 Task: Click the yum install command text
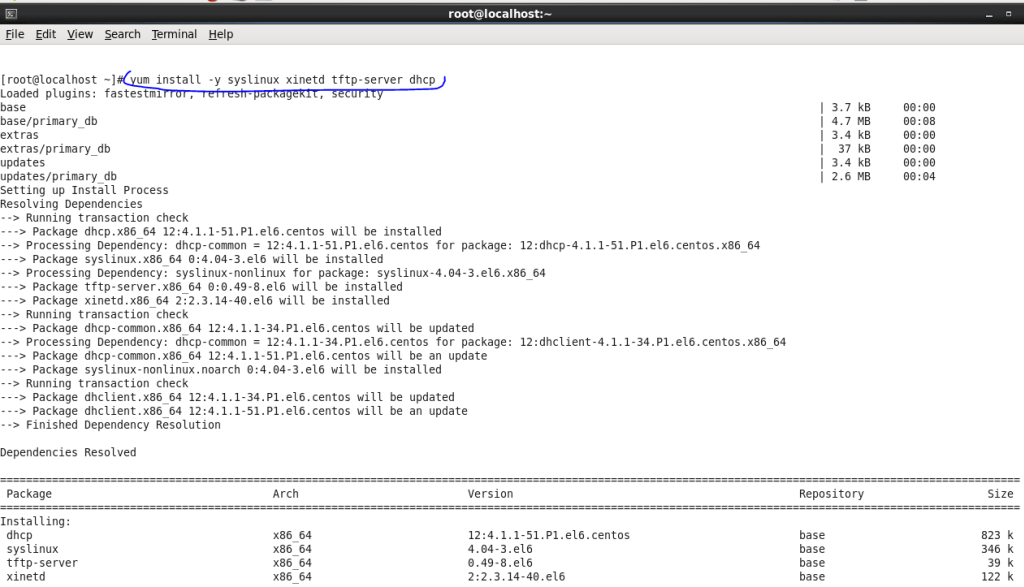(x=282, y=80)
